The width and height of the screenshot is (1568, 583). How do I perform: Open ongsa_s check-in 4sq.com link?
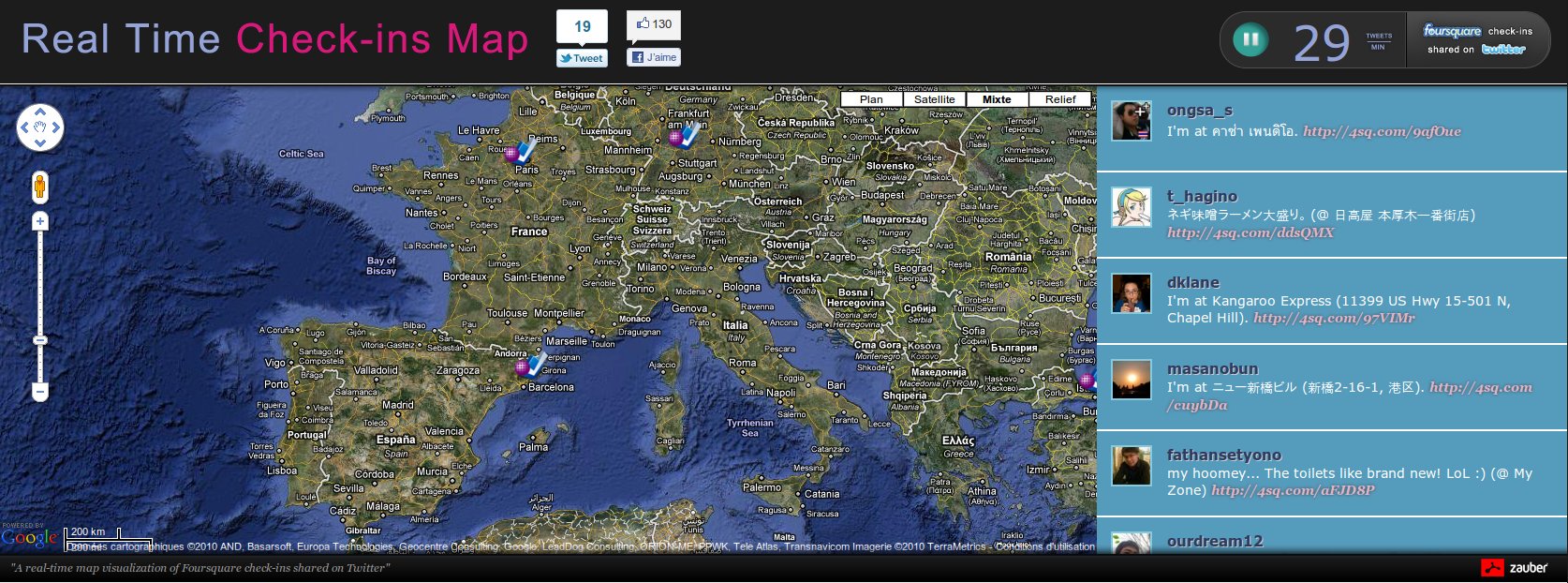[1382, 131]
